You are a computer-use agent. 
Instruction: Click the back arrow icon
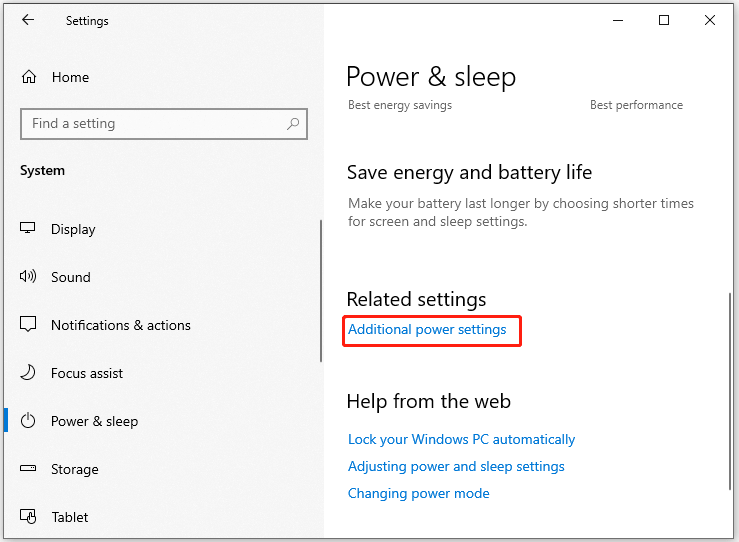(28, 20)
